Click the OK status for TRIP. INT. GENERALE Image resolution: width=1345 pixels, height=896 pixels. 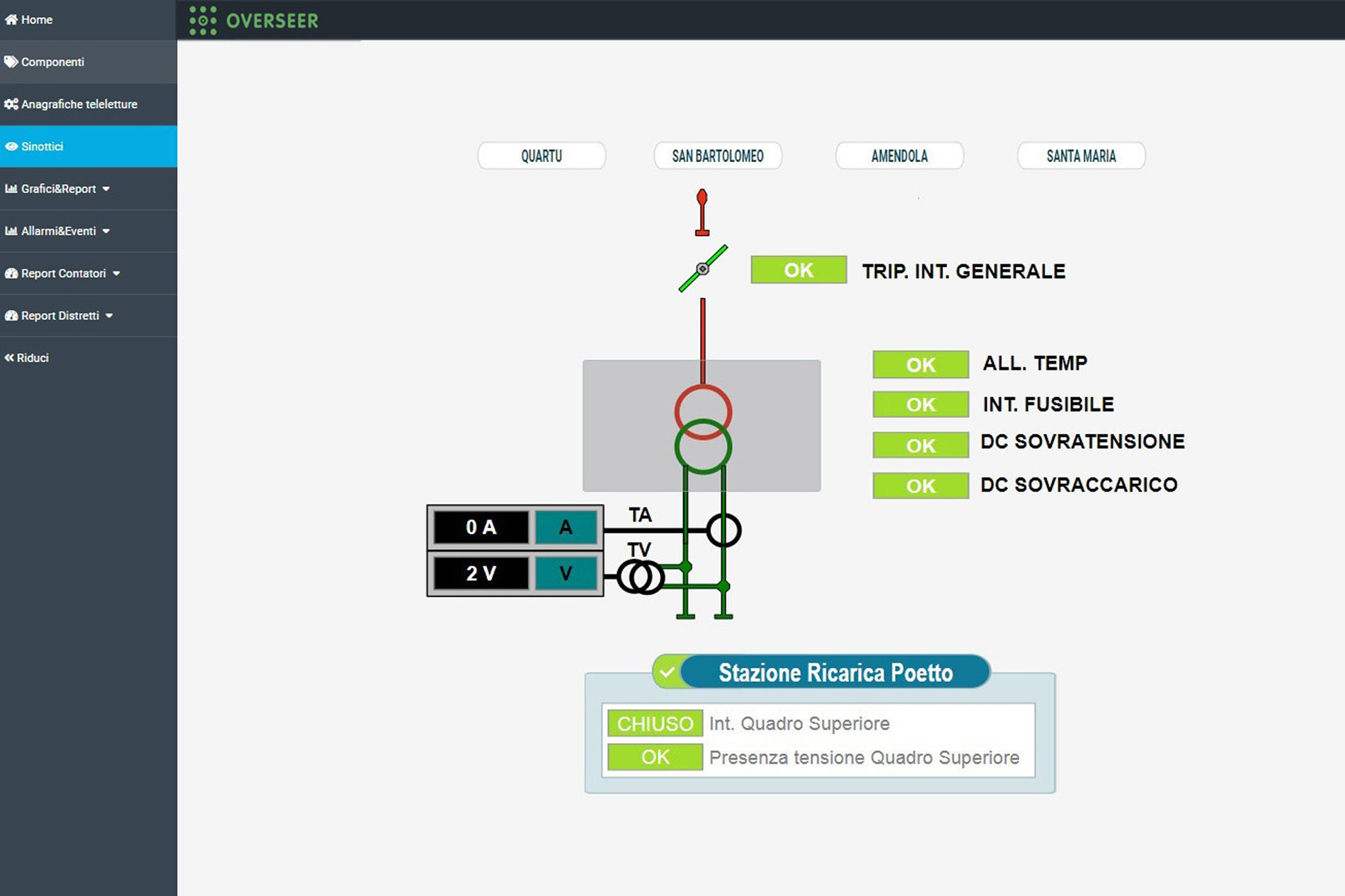click(x=799, y=270)
